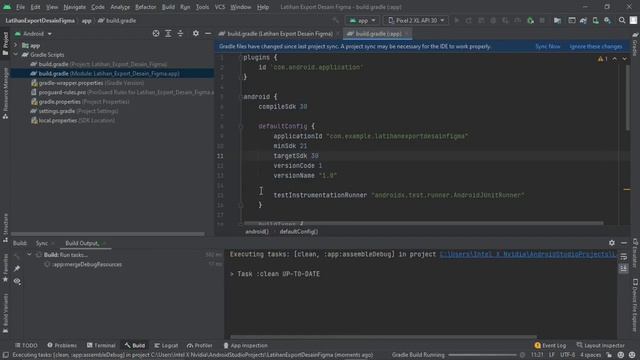Open the Event Log
The image size is (640, 360).
point(550,345)
